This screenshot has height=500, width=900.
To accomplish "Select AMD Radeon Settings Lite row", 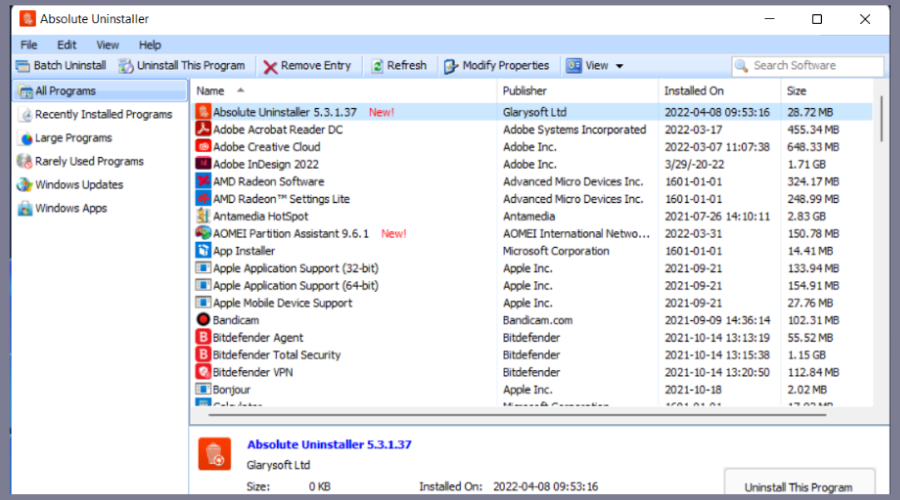I will tap(532, 199).
